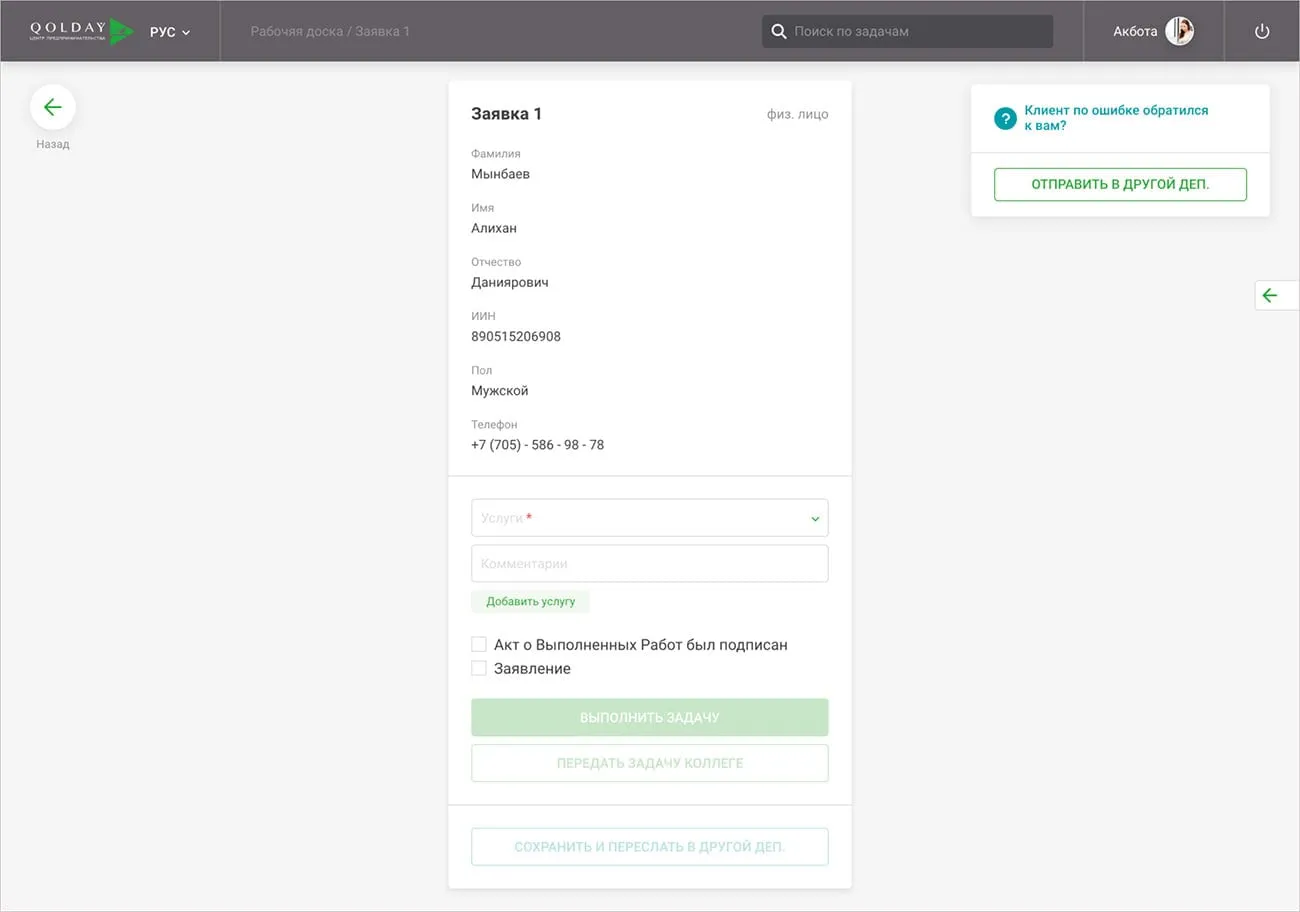The height and width of the screenshot is (912, 1300).
Task: Enable the Заявление checkbox
Action: [479, 668]
